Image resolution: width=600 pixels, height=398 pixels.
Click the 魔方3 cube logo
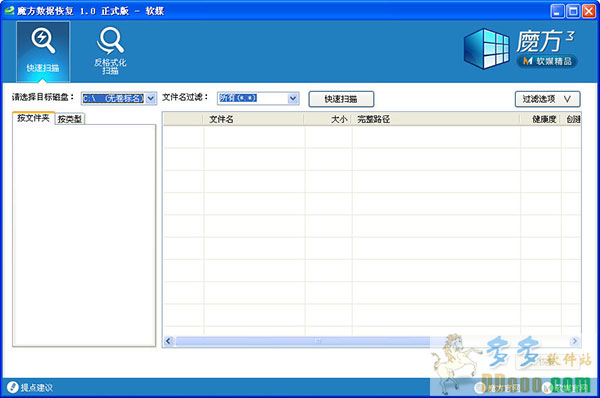(487, 49)
